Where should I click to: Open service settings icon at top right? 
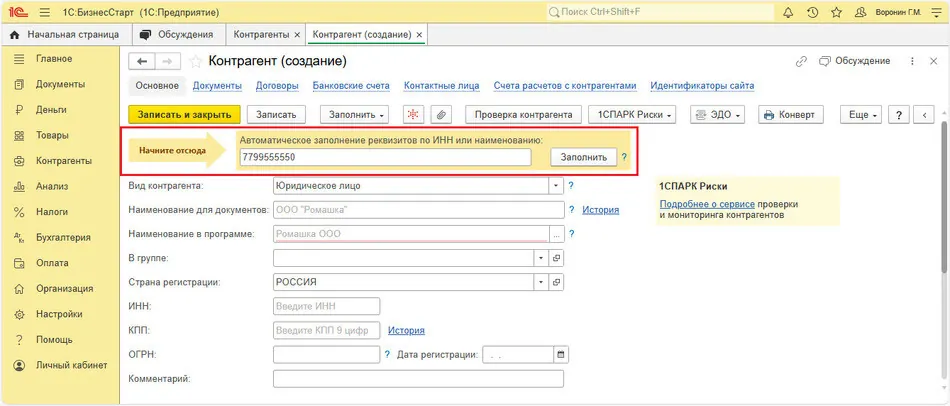point(935,12)
